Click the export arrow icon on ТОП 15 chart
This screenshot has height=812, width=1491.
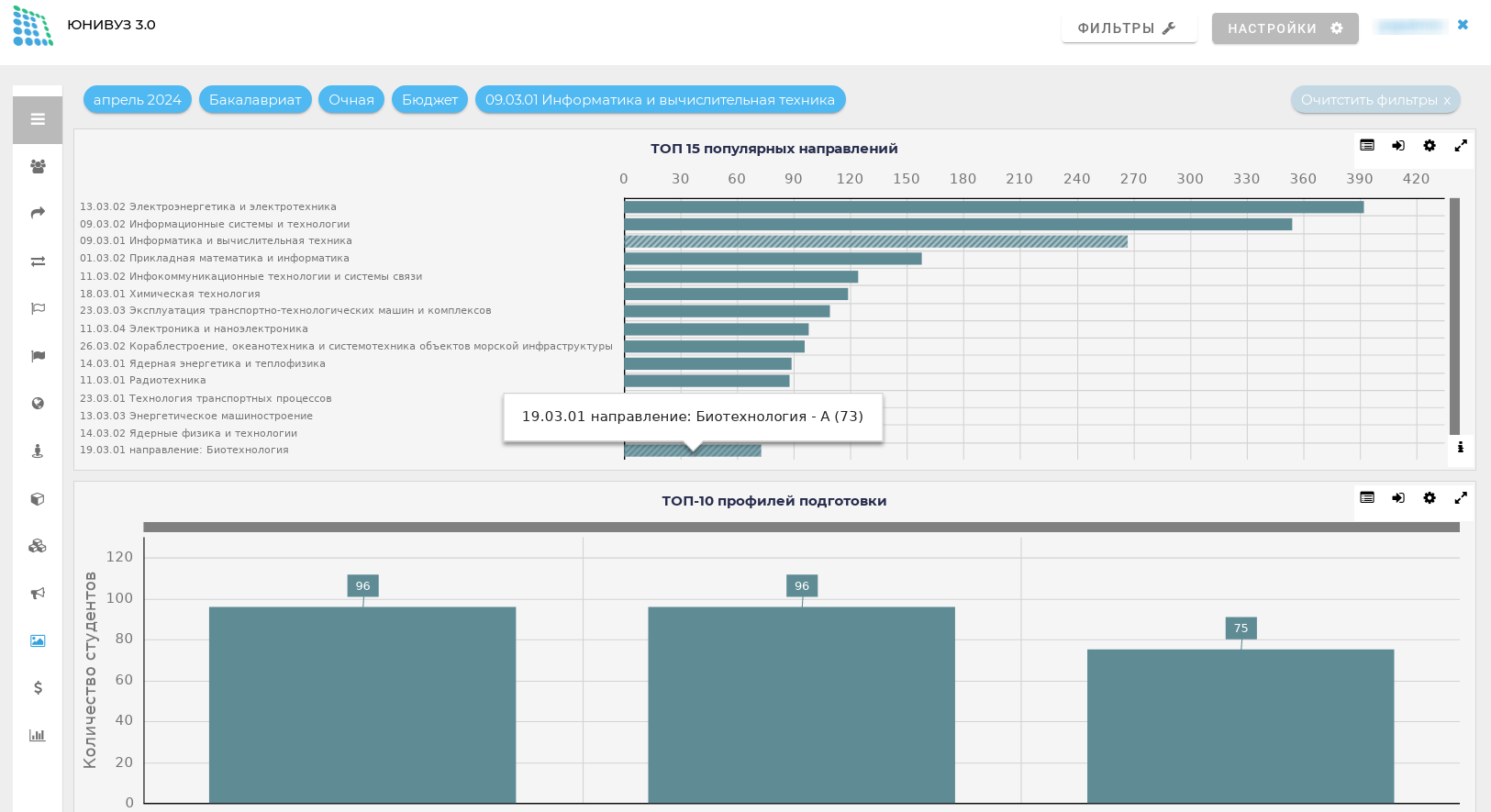click(1398, 145)
